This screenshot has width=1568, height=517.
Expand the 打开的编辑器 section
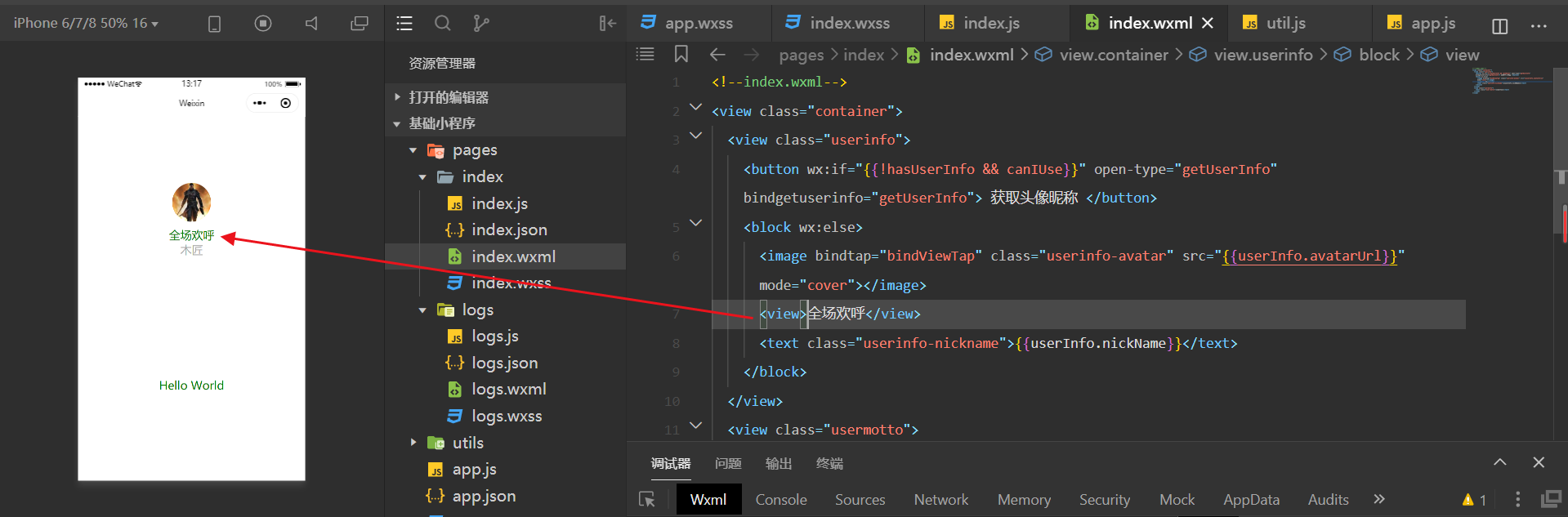(505, 97)
